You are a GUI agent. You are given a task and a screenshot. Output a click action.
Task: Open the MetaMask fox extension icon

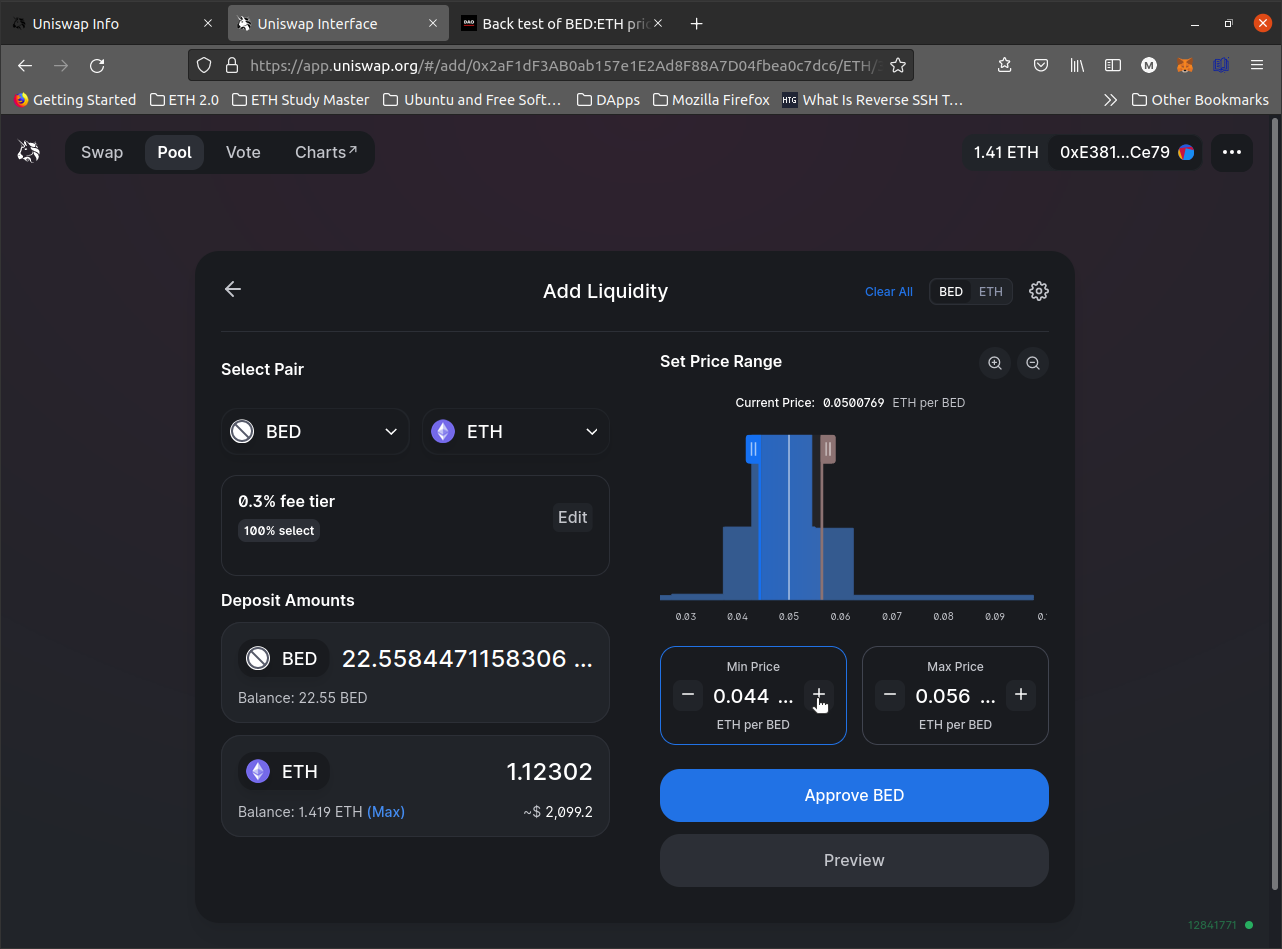click(x=1184, y=65)
